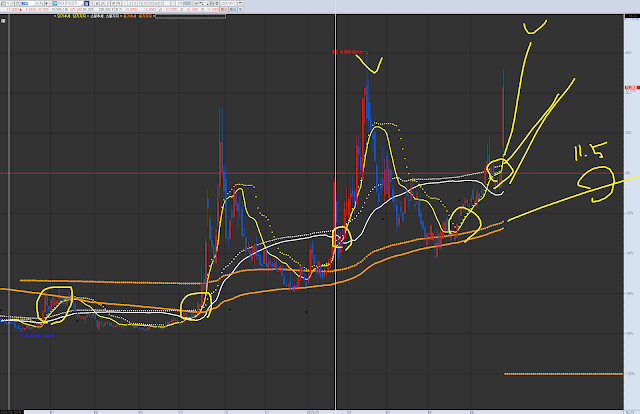Click the pink button in the second toolbar row
The height and width of the screenshot is (414, 640).
(x=224, y=9)
